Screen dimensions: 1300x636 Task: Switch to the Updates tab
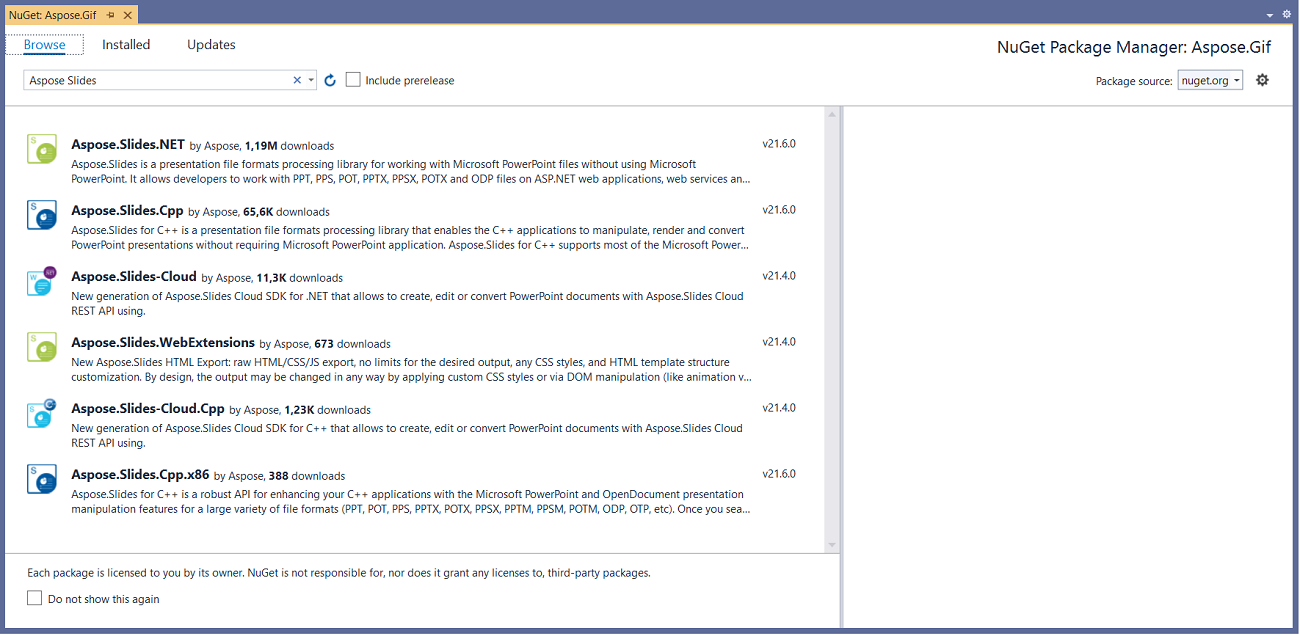click(211, 44)
